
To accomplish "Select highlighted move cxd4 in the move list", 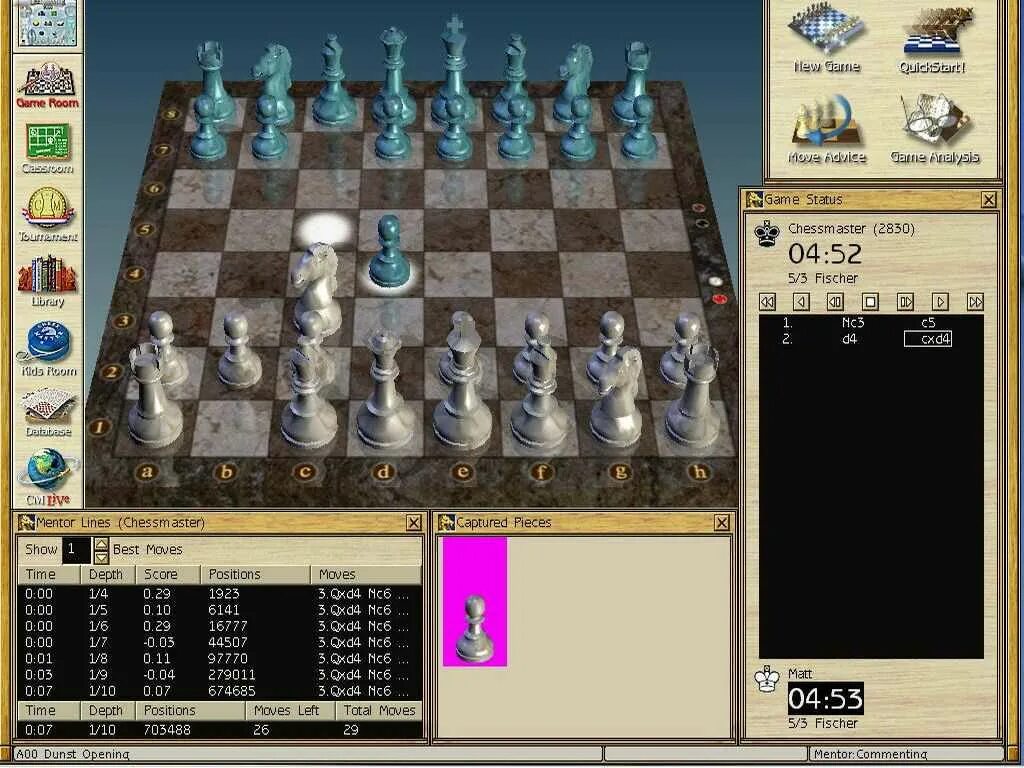I will (x=928, y=339).
